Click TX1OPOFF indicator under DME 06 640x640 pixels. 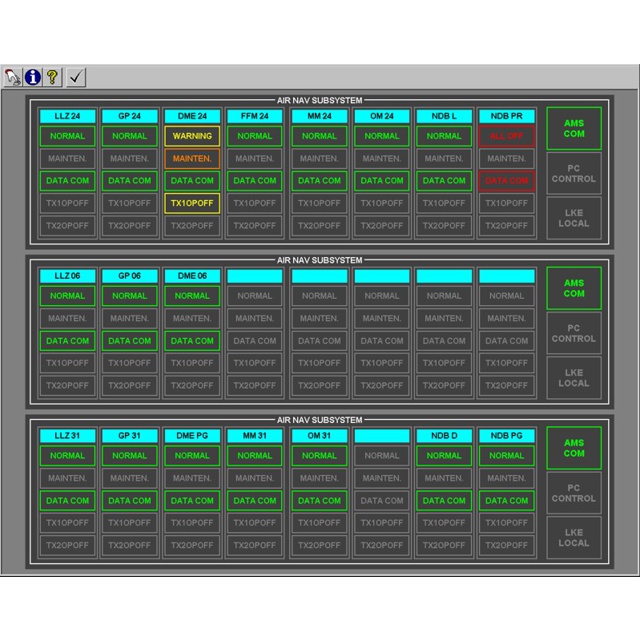[x=192, y=363]
